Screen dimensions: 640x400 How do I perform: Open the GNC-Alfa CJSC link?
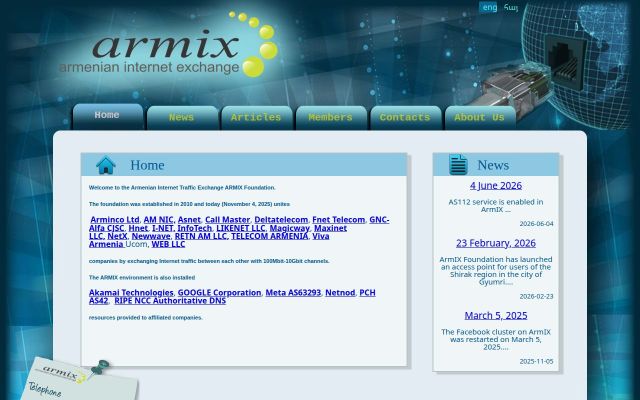[x=107, y=228]
